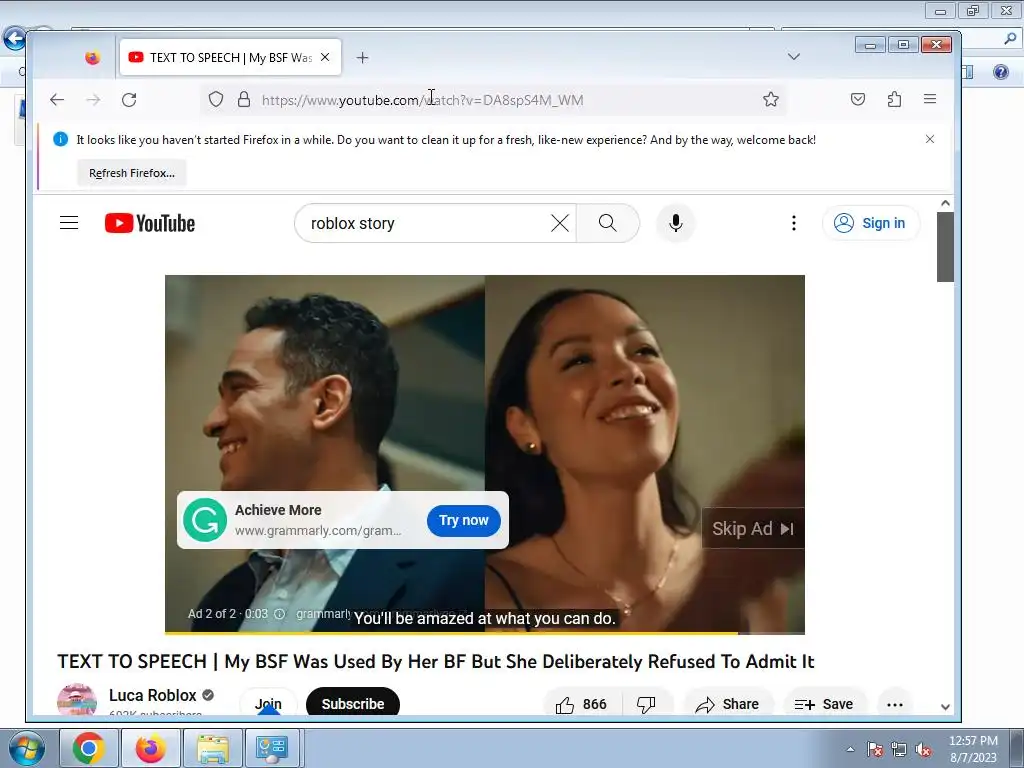Click Try now on Grammarly ad
The image size is (1024, 768).
click(464, 520)
